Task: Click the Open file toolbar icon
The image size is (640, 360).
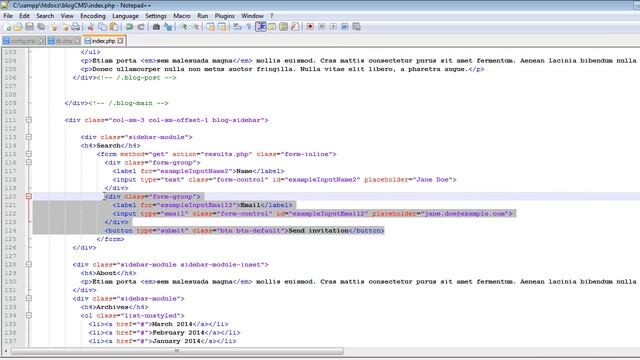Action: pyautogui.click(x=18, y=27)
